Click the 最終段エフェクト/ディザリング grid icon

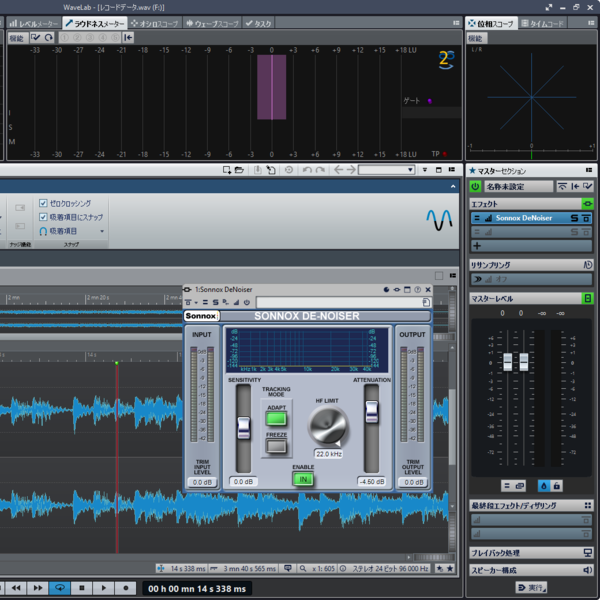pos(588,505)
